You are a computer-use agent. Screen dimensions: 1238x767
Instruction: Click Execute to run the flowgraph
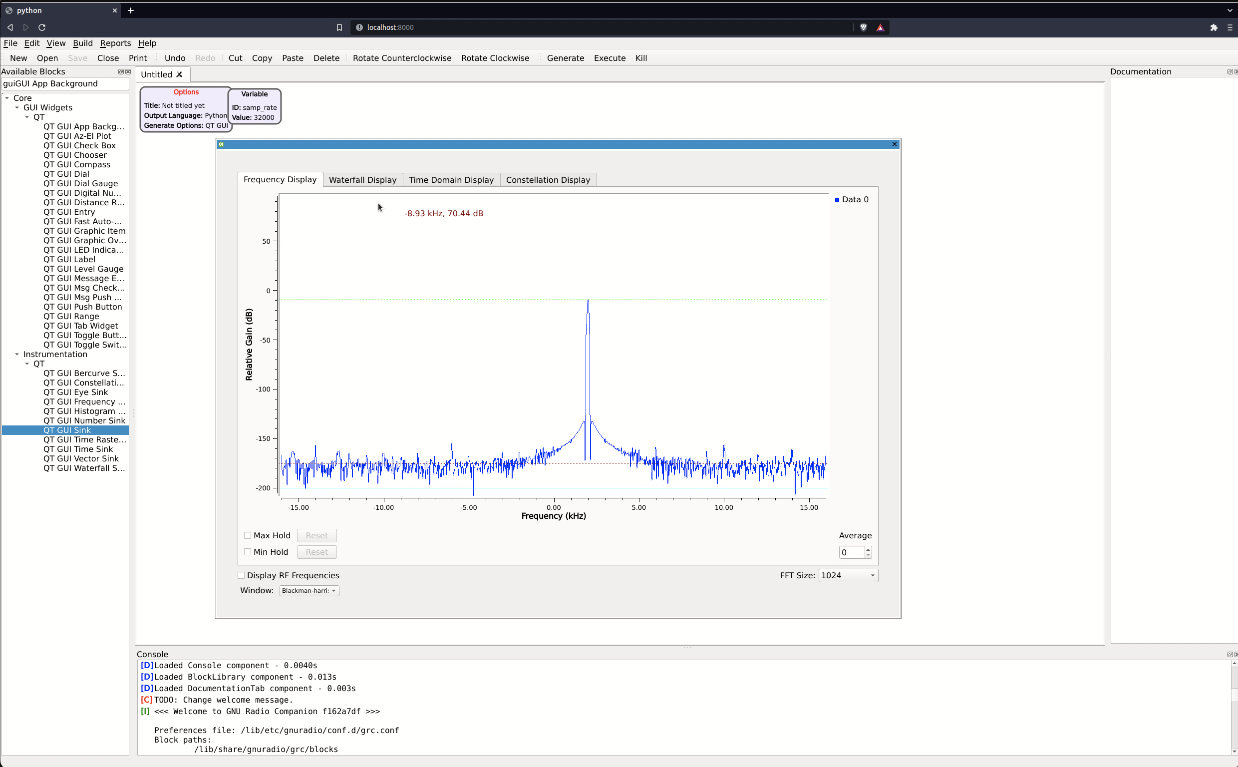coord(609,58)
